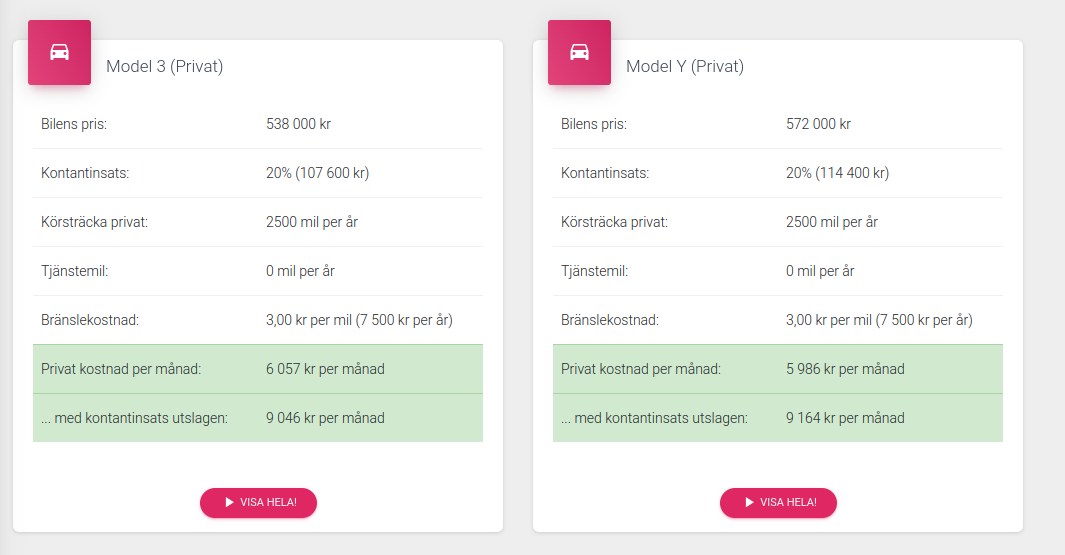
Task: Select "Bränslekostnad:" label in Model Y card
Action: pyautogui.click(x=609, y=321)
